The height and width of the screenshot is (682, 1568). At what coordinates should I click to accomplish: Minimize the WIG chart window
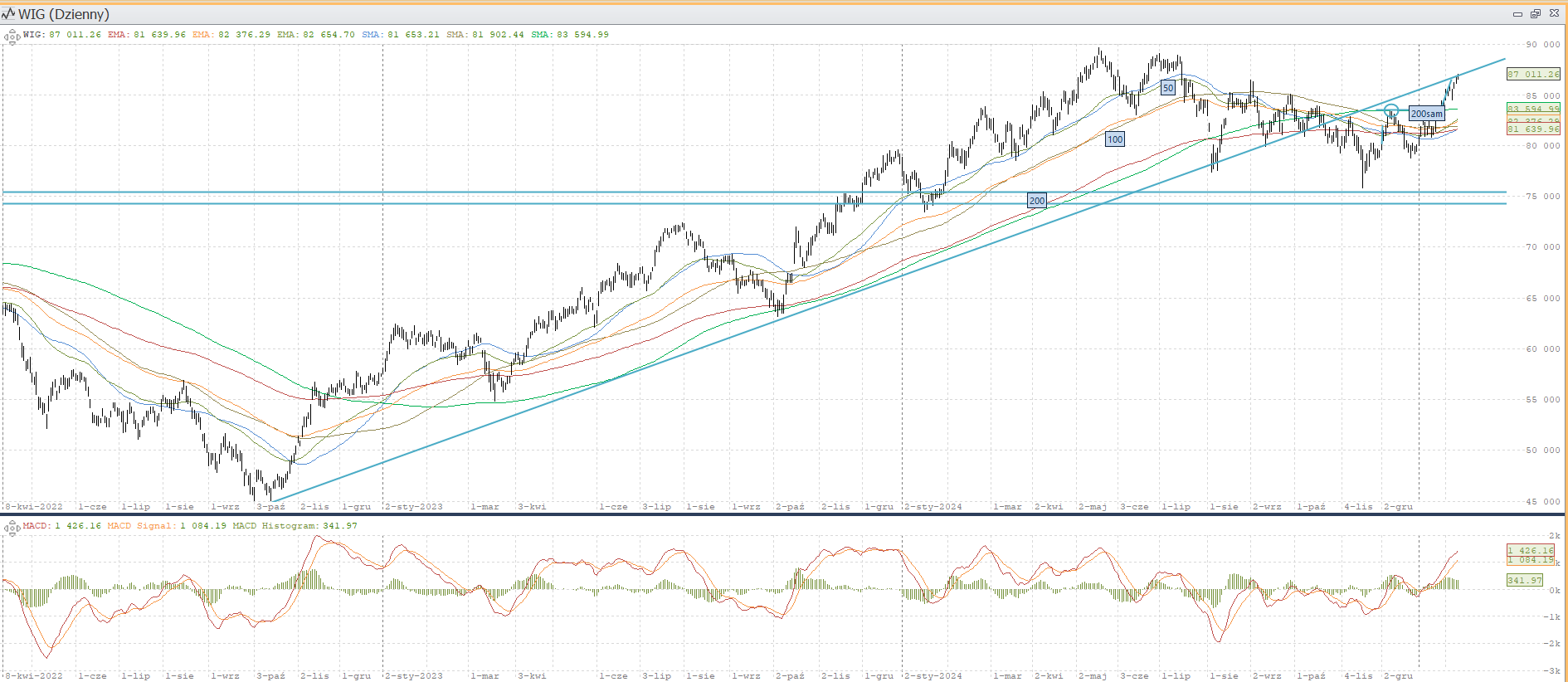coord(1517,13)
